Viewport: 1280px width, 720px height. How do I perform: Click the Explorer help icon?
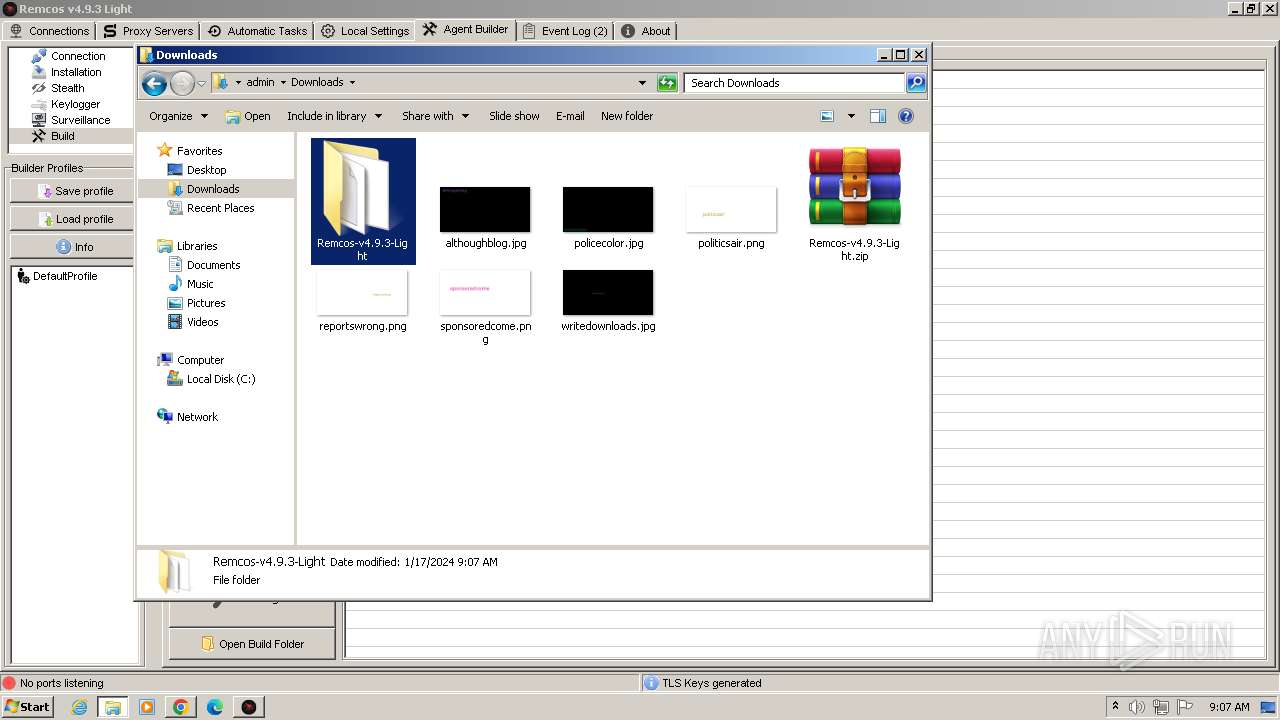[906, 116]
